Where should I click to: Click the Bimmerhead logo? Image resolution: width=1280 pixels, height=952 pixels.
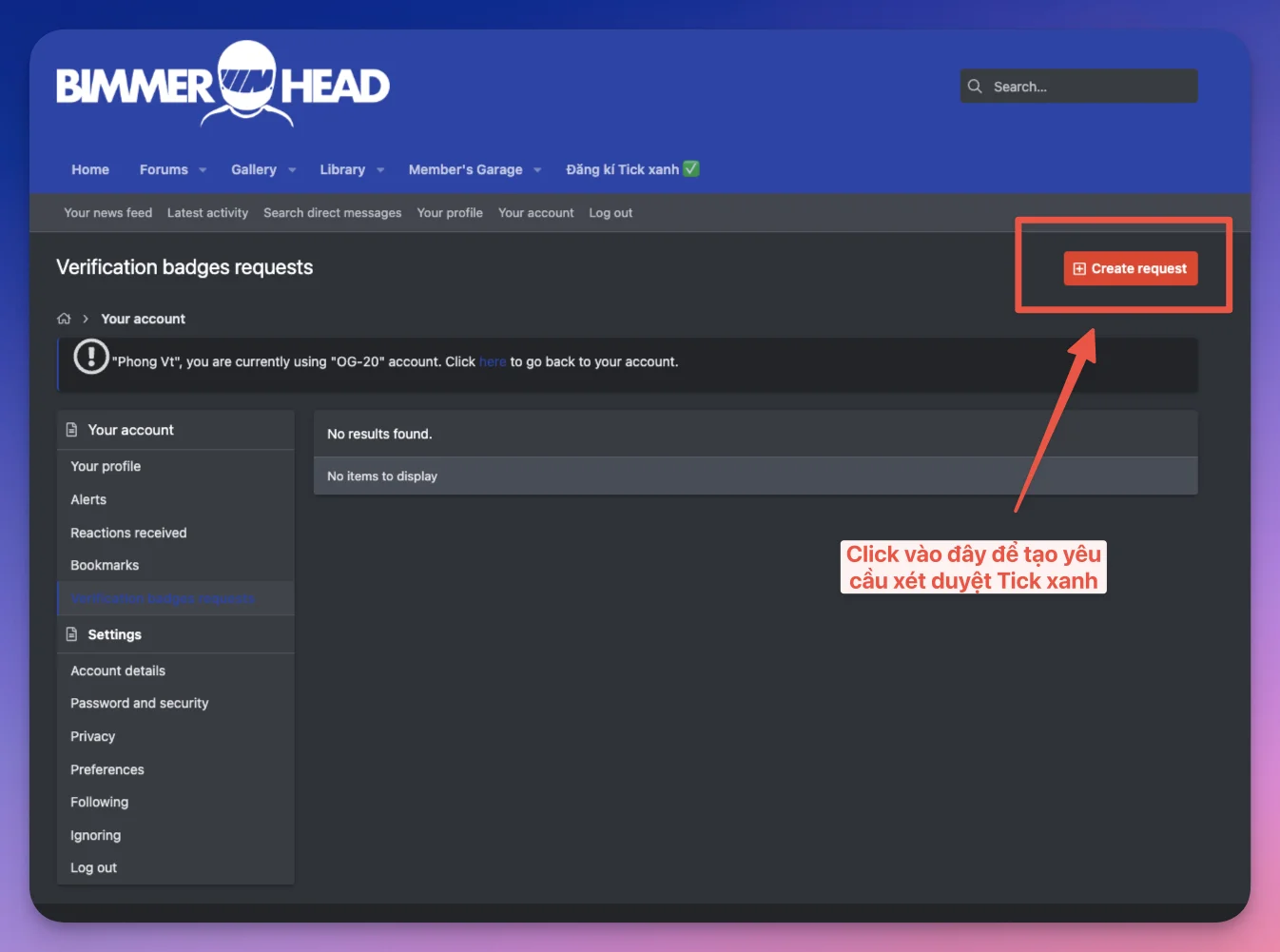(x=223, y=85)
